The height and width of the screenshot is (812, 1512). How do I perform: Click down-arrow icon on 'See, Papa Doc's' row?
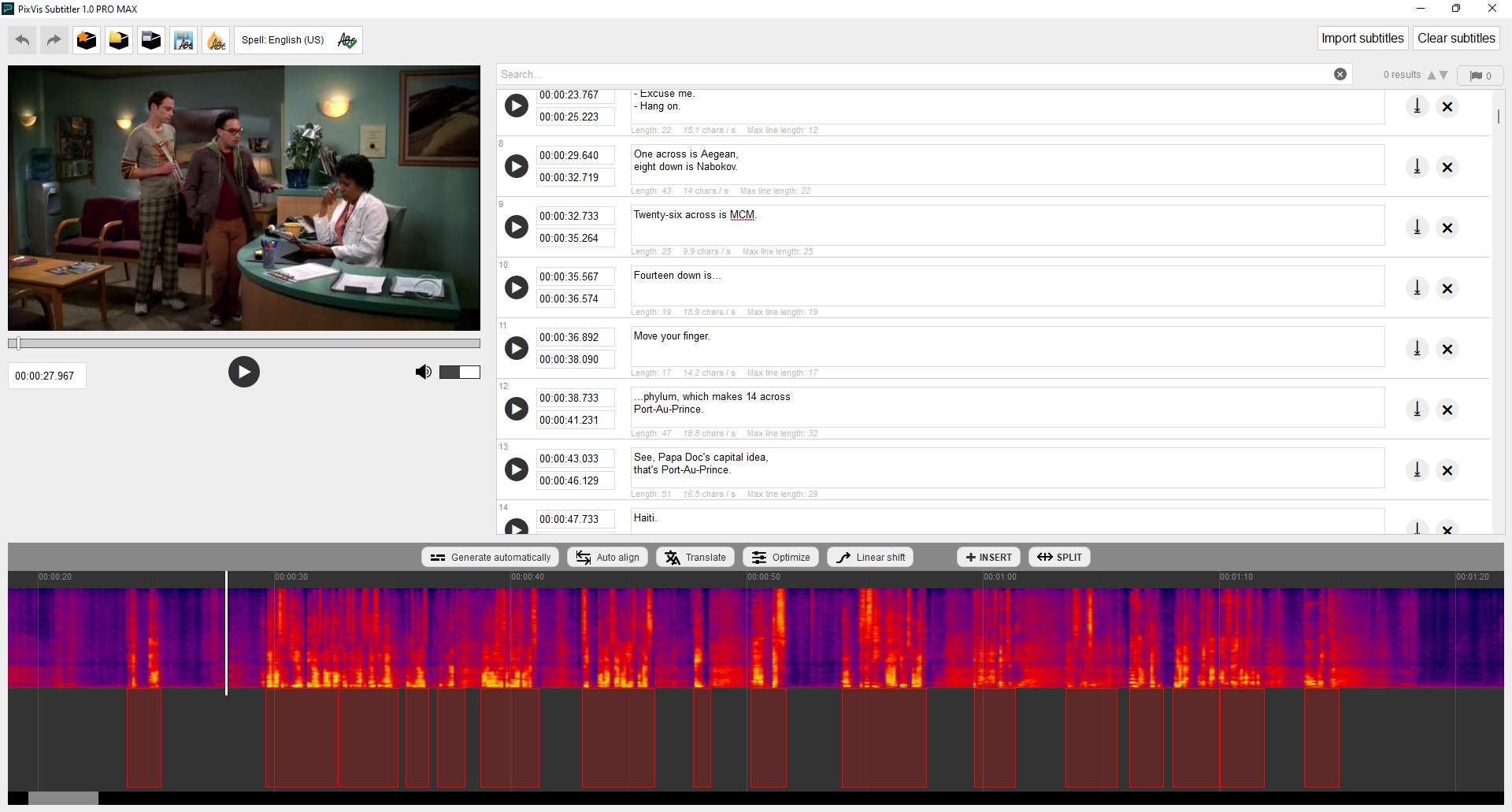1417,469
